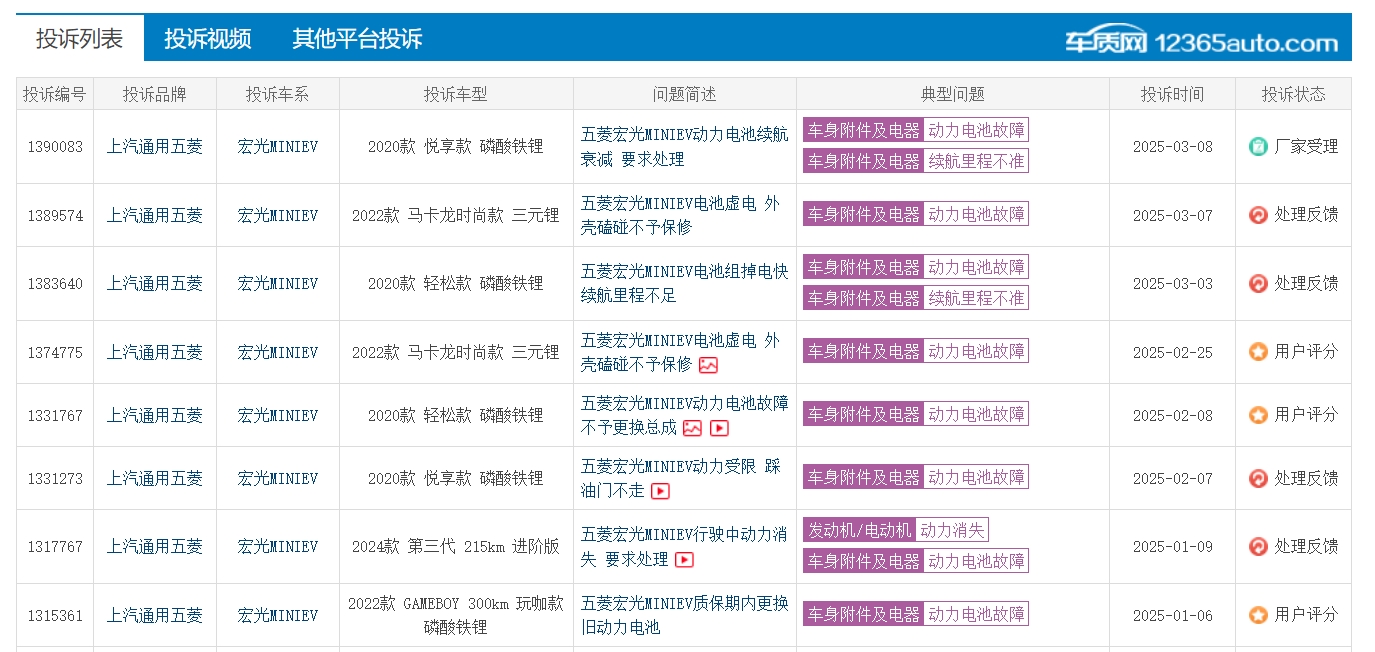Click the image icon in complaint 1374775
Image resolution: width=1375 pixels, height=652 pixels.
point(708,366)
